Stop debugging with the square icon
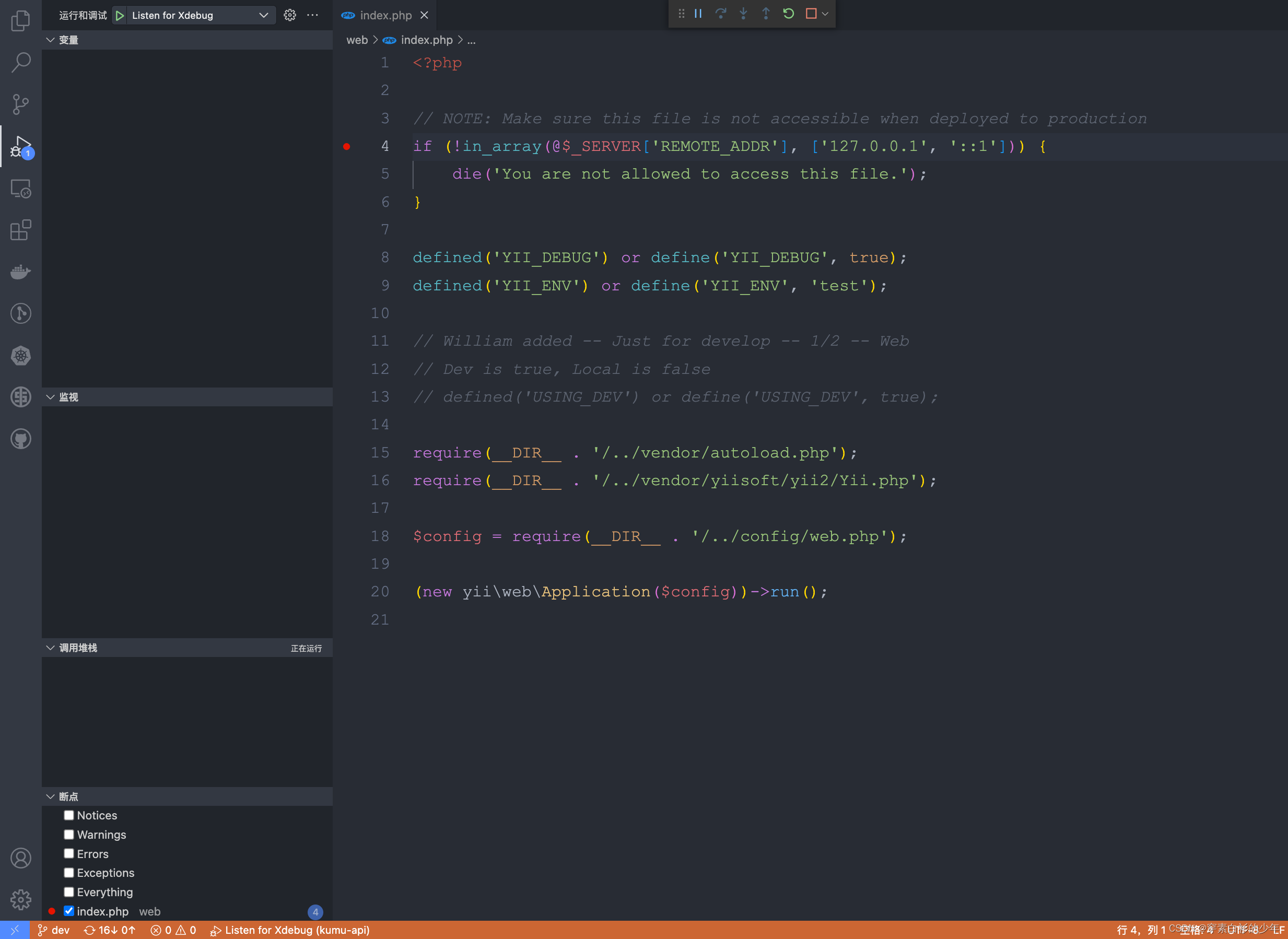 coord(811,14)
